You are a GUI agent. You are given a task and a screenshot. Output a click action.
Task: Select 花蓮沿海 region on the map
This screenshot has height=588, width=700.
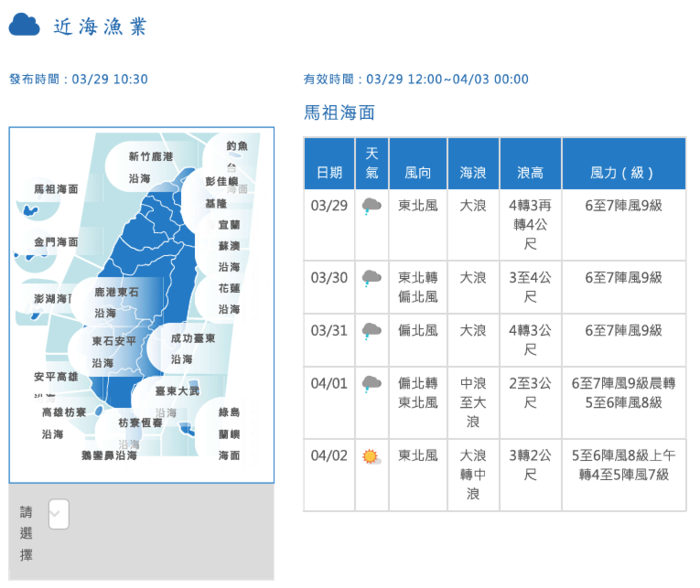(x=229, y=299)
